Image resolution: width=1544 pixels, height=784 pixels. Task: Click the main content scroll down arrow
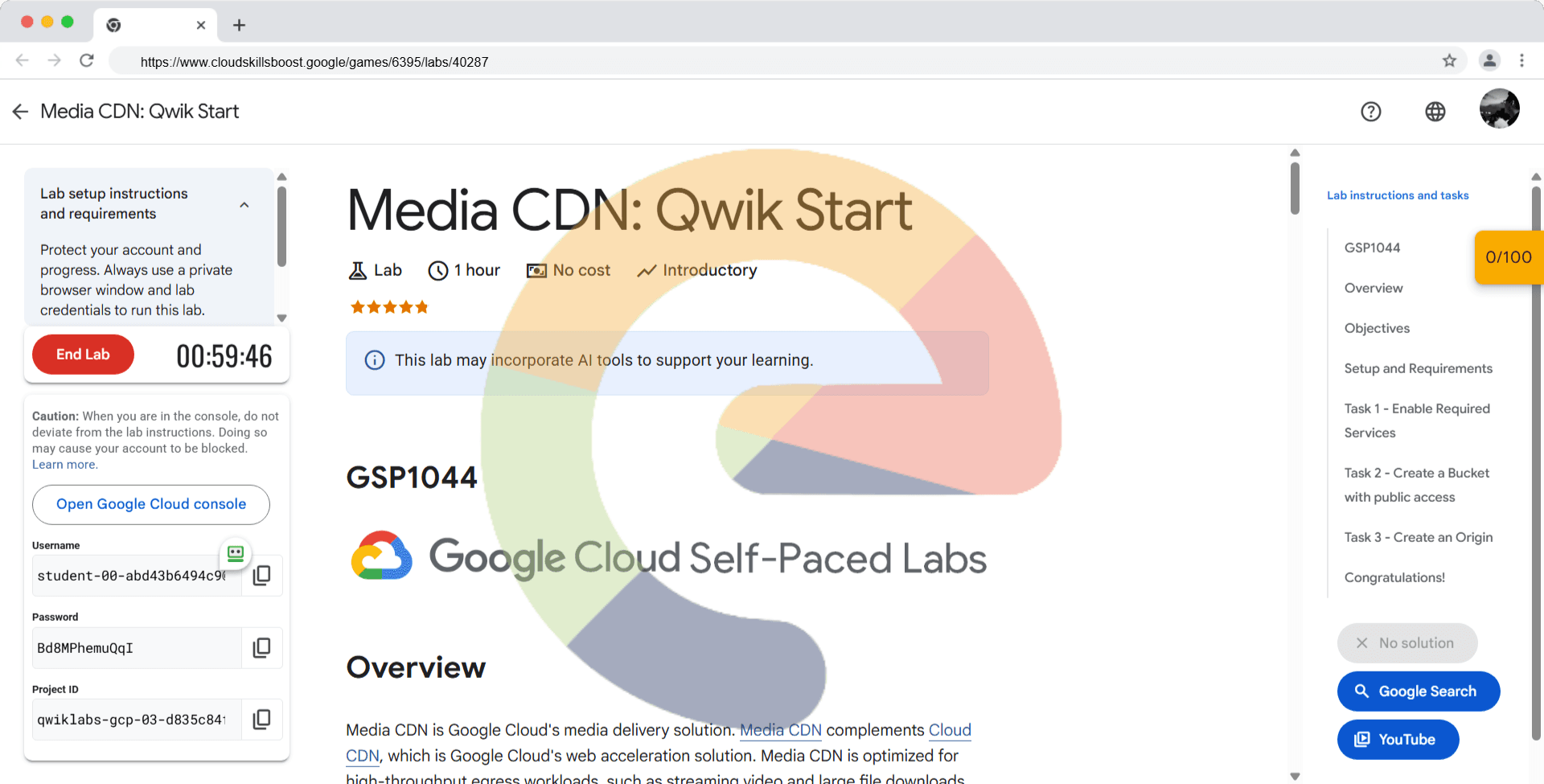tap(1295, 776)
